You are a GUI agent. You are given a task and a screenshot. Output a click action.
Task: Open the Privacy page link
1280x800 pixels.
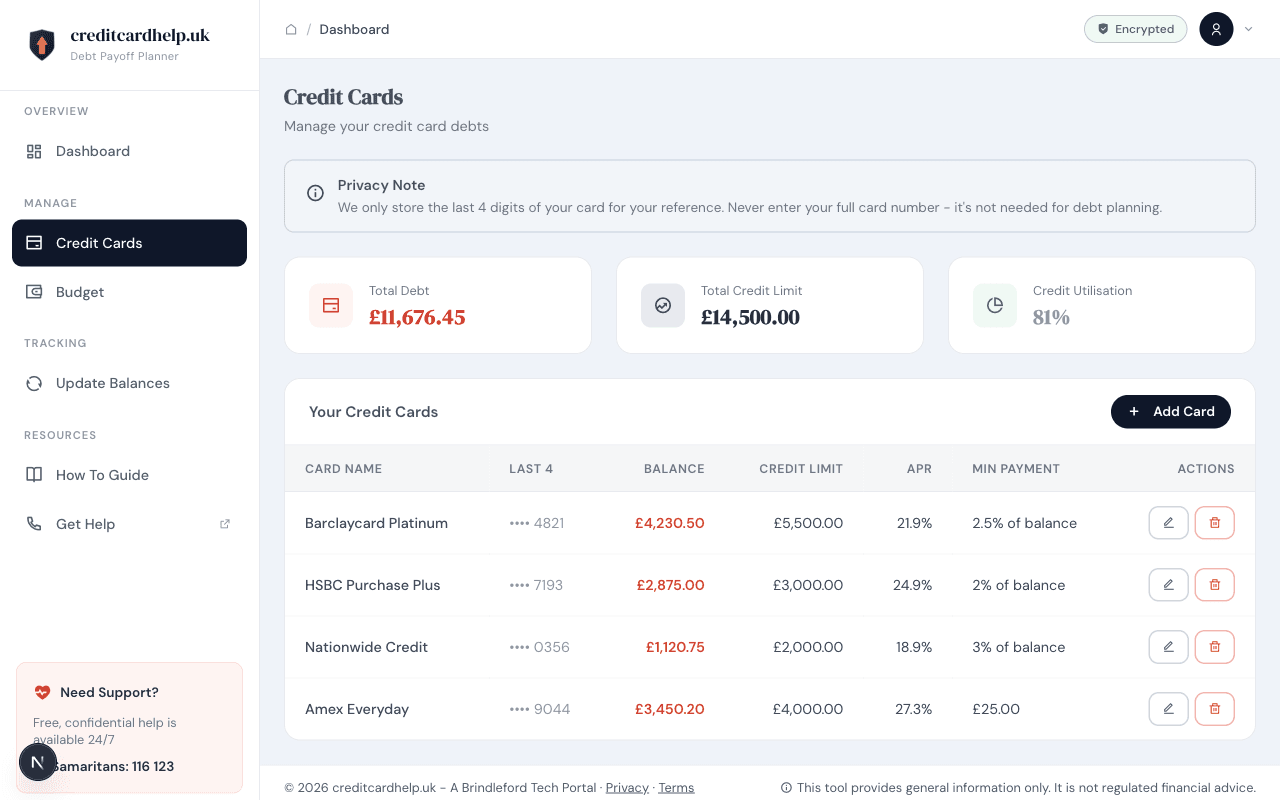point(626,787)
